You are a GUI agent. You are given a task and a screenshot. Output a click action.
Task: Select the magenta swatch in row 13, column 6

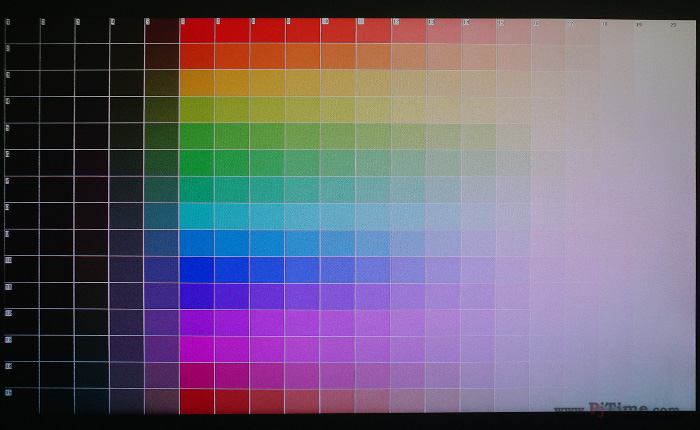197,349
